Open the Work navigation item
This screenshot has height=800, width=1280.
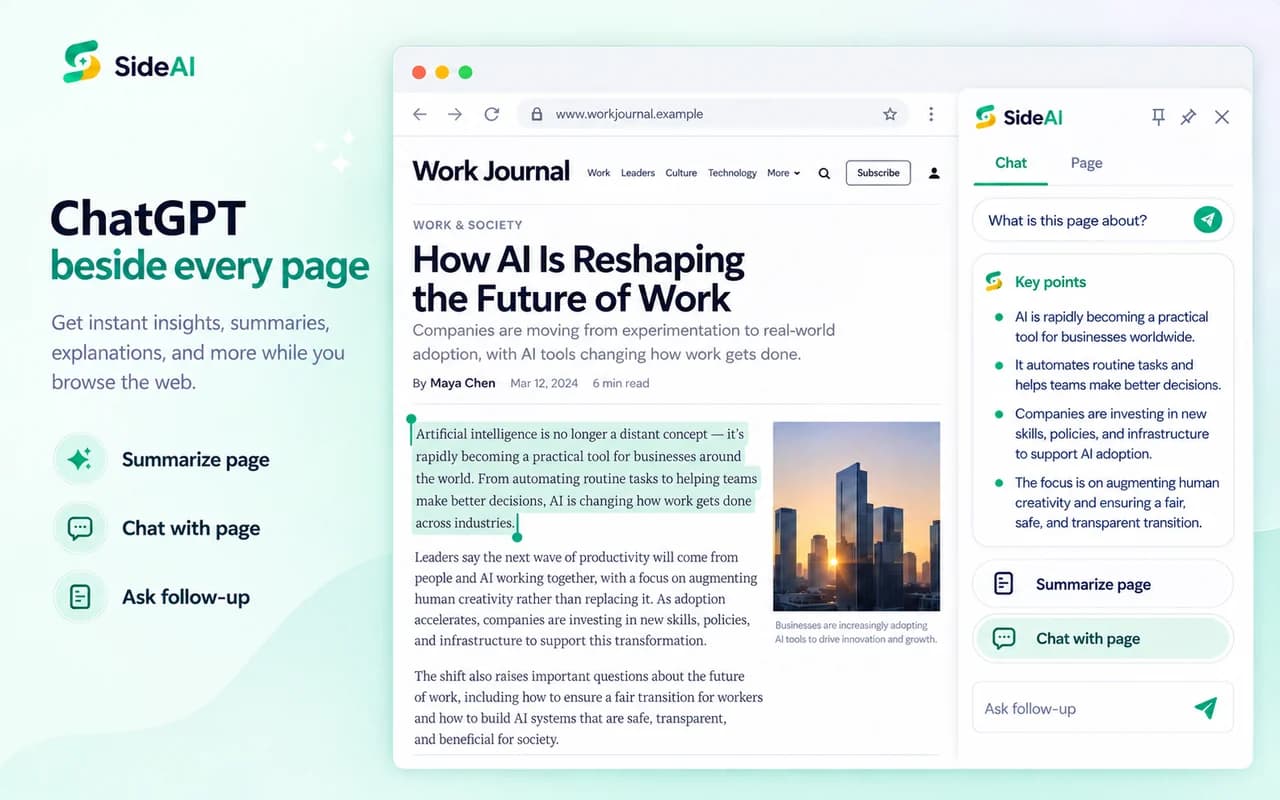click(598, 173)
